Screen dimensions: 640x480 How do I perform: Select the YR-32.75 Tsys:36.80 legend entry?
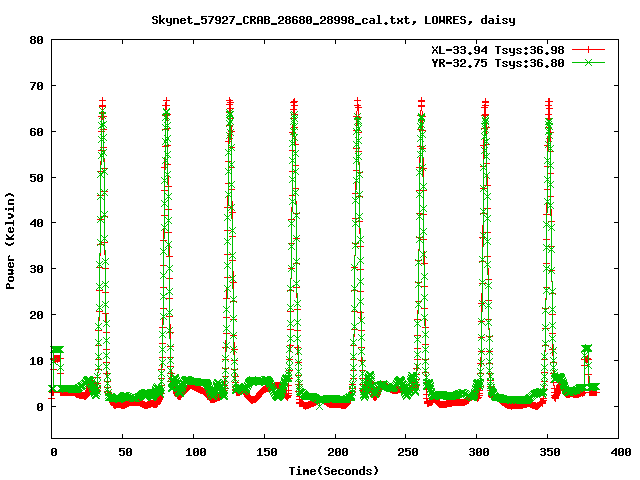click(498, 63)
